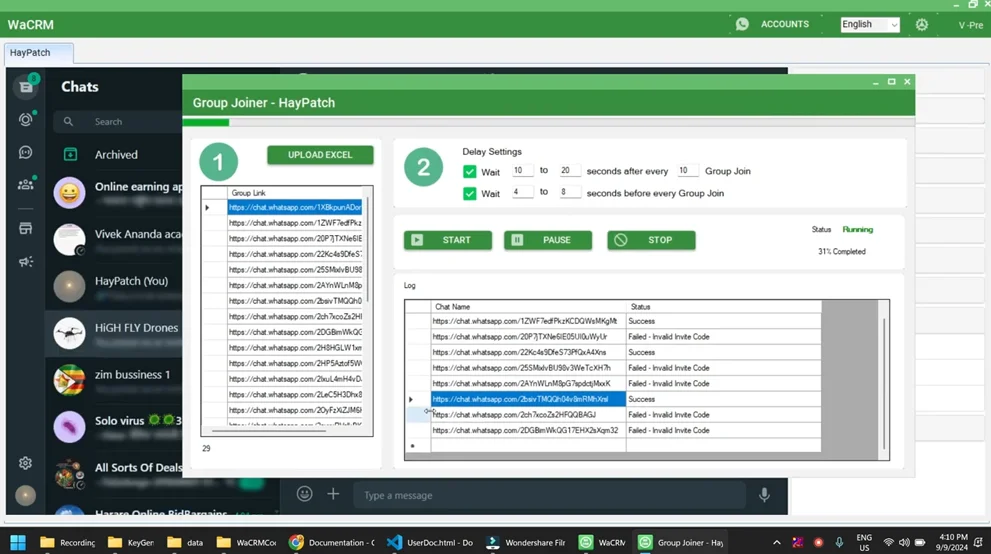The height and width of the screenshot is (554, 991).
Task: Open the Channels icon in WhatsApp sidebar
Action: [26, 152]
